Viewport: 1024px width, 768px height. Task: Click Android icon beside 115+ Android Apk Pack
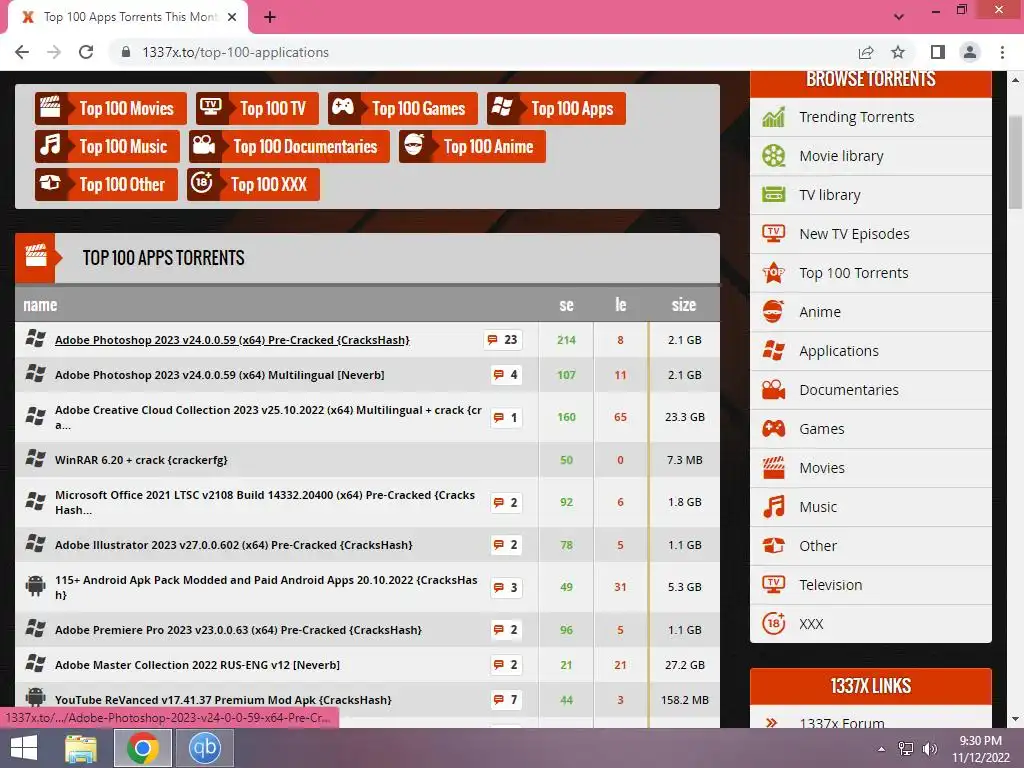click(35, 586)
